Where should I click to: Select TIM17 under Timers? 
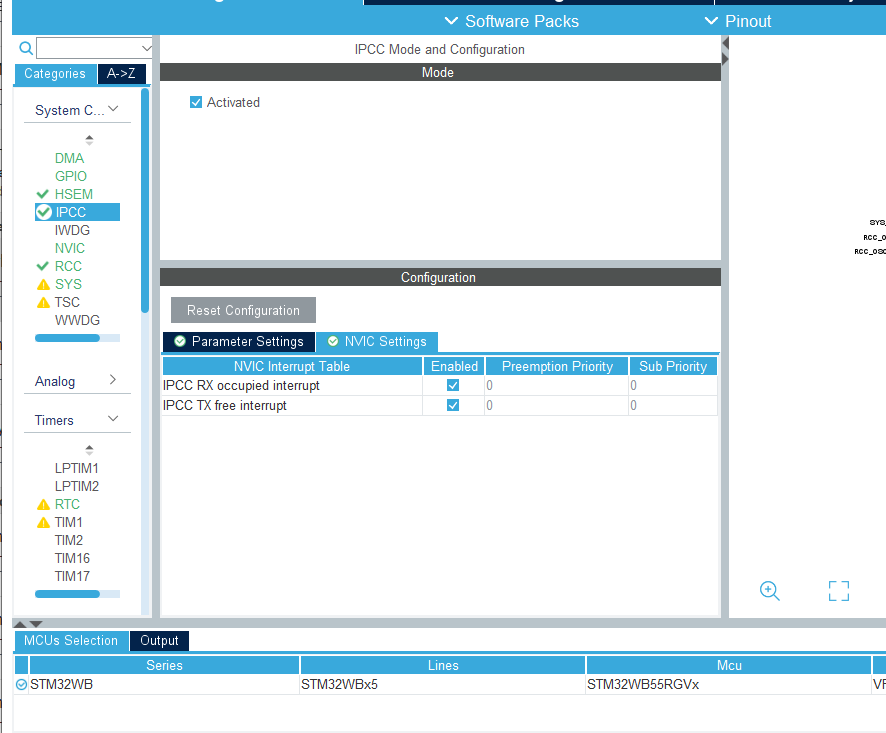pyautogui.click(x=72, y=576)
